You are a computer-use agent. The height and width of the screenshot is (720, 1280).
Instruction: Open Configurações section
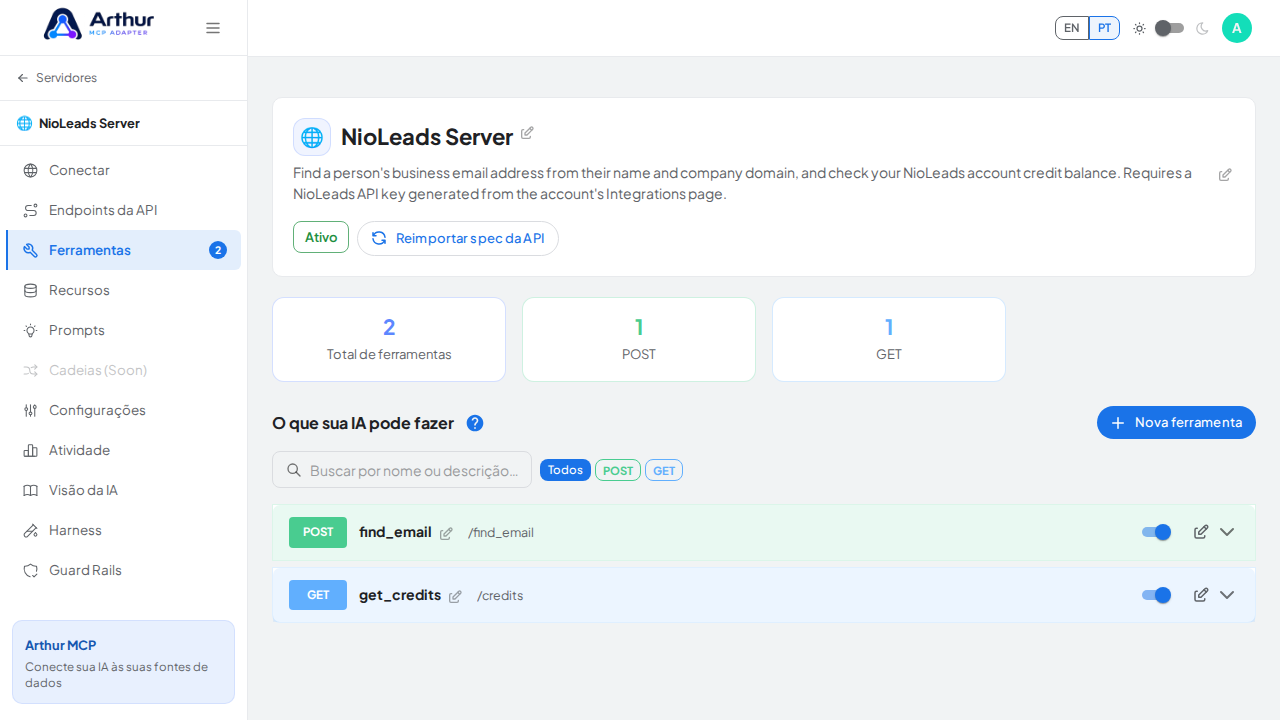tap(123, 410)
